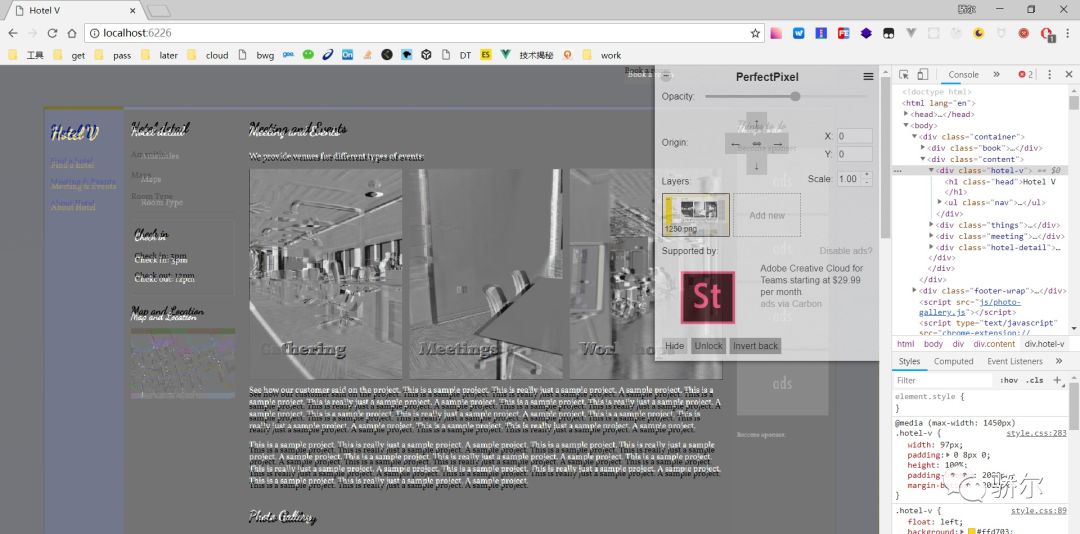
Task: Center overlay with the double-arrow origin button
Action: tap(756, 143)
